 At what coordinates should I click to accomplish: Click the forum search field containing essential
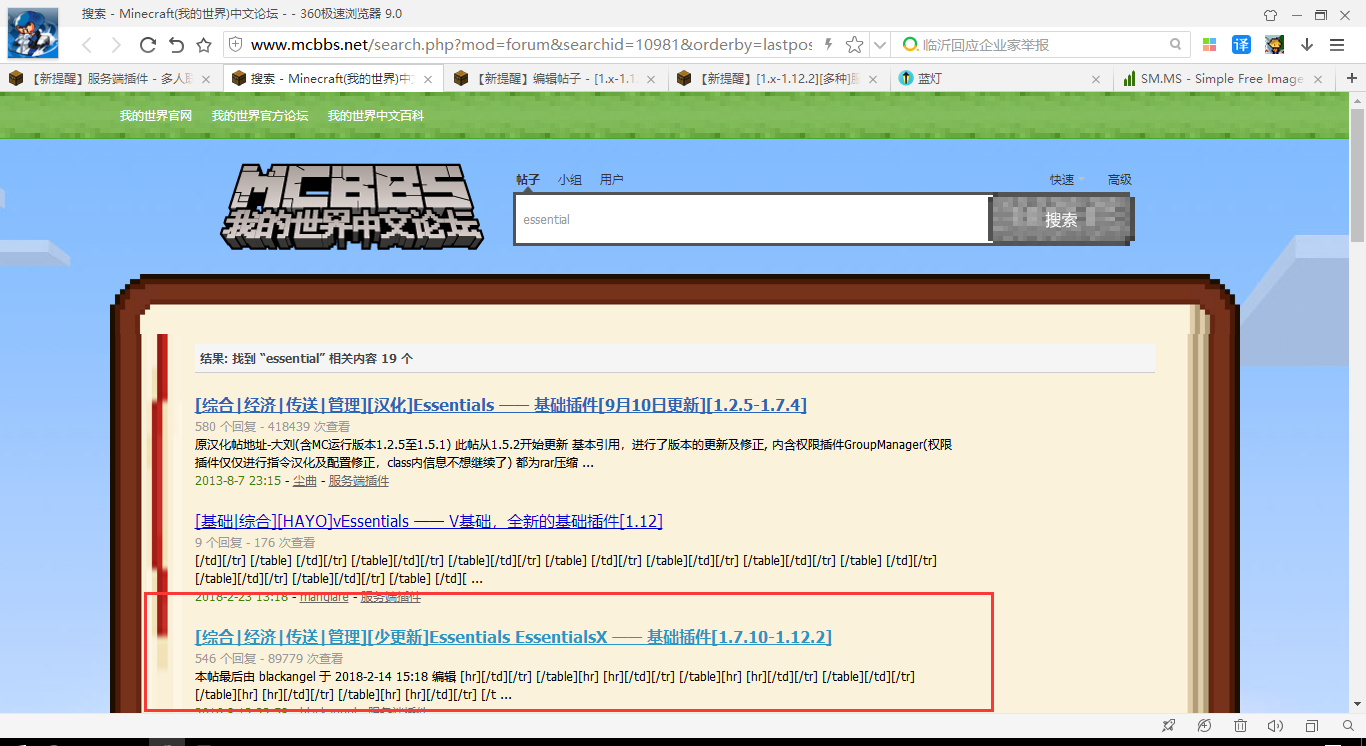click(x=753, y=219)
